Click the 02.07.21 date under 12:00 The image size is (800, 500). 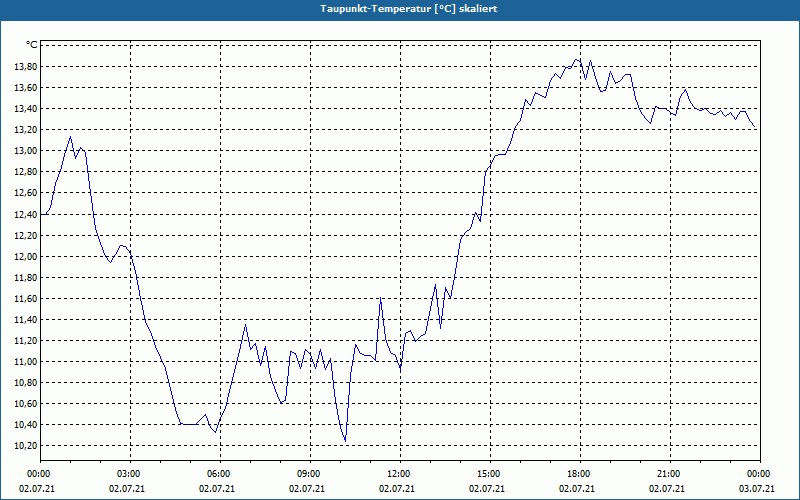(396, 488)
